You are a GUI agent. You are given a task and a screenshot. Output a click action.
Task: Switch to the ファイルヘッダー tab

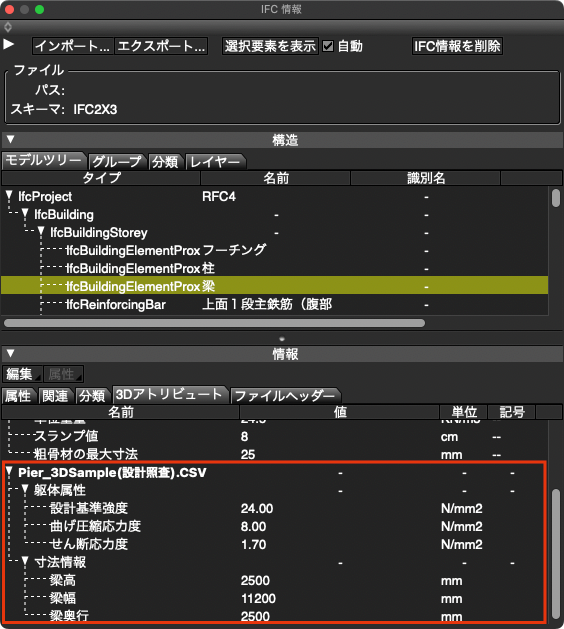(285, 396)
